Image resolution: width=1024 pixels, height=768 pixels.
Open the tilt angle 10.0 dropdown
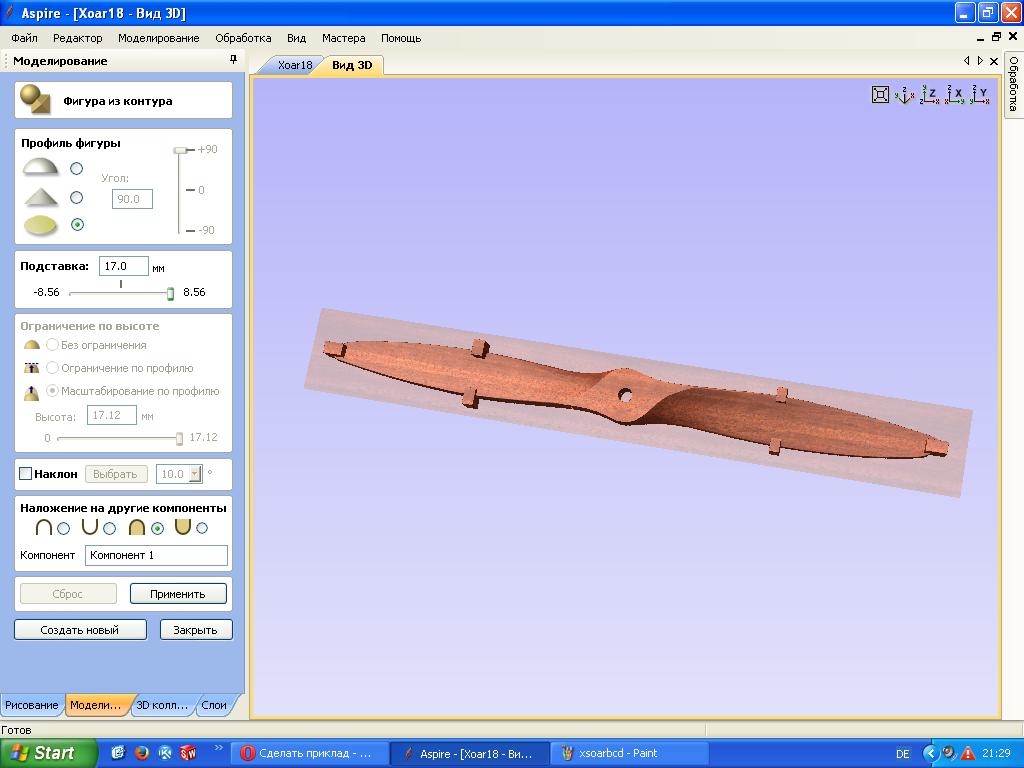pos(195,474)
